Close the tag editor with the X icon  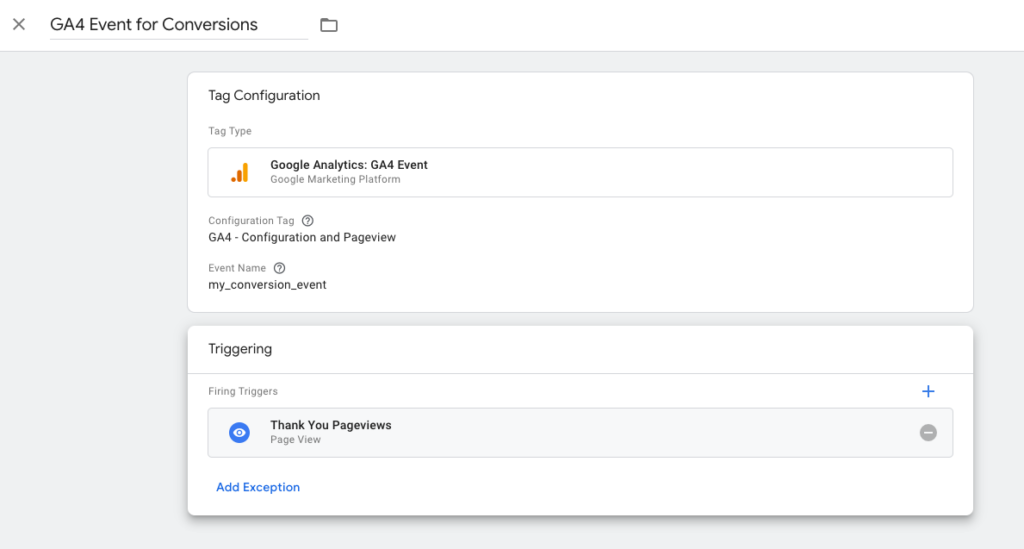(x=19, y=25)
